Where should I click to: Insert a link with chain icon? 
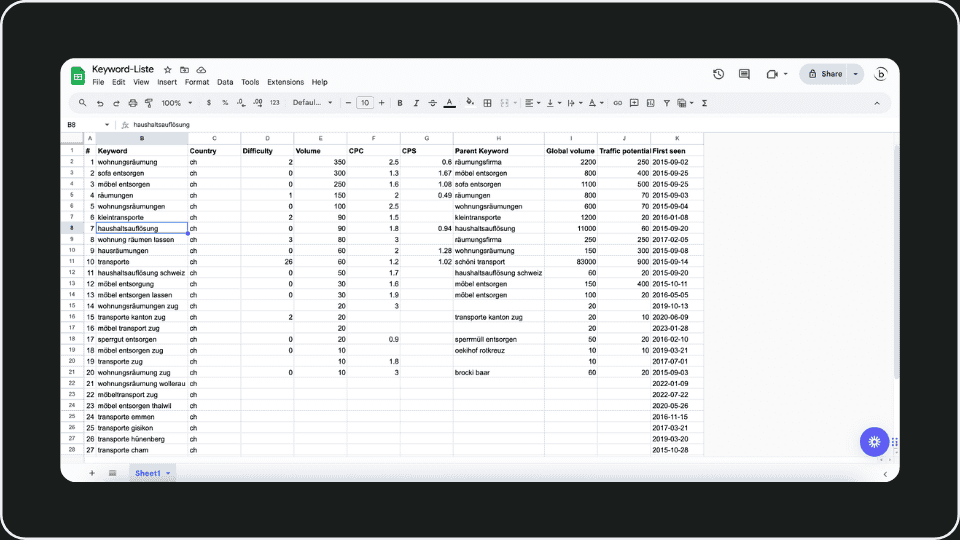617,103
